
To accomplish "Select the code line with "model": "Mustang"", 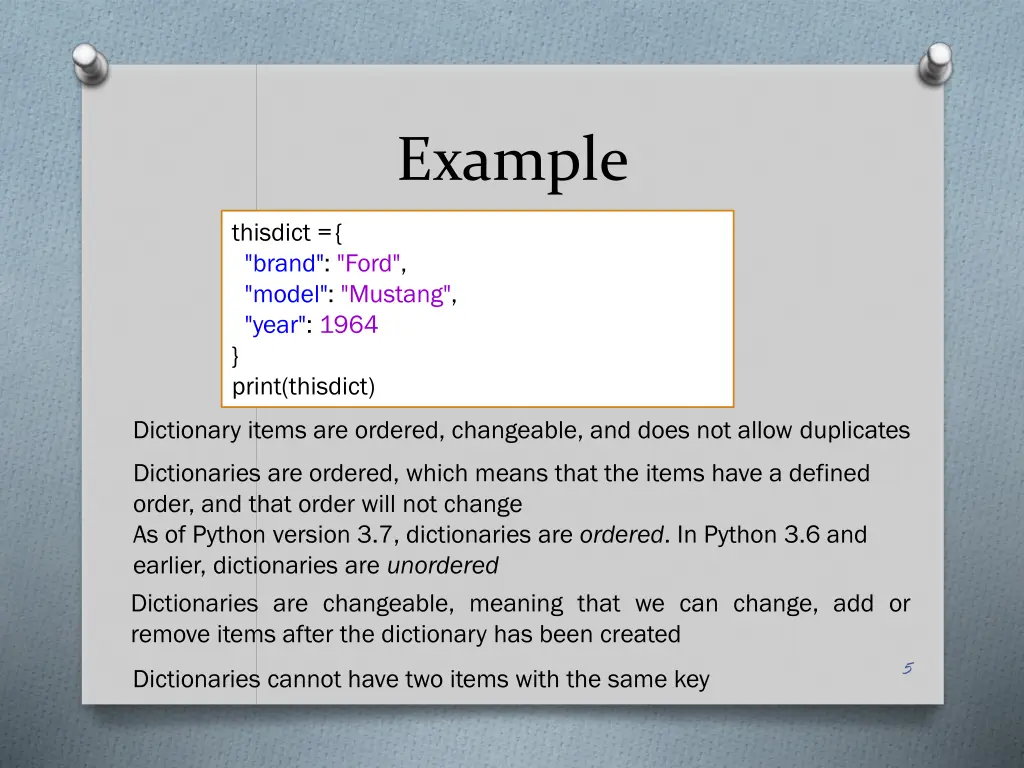I will click(350, 295).
